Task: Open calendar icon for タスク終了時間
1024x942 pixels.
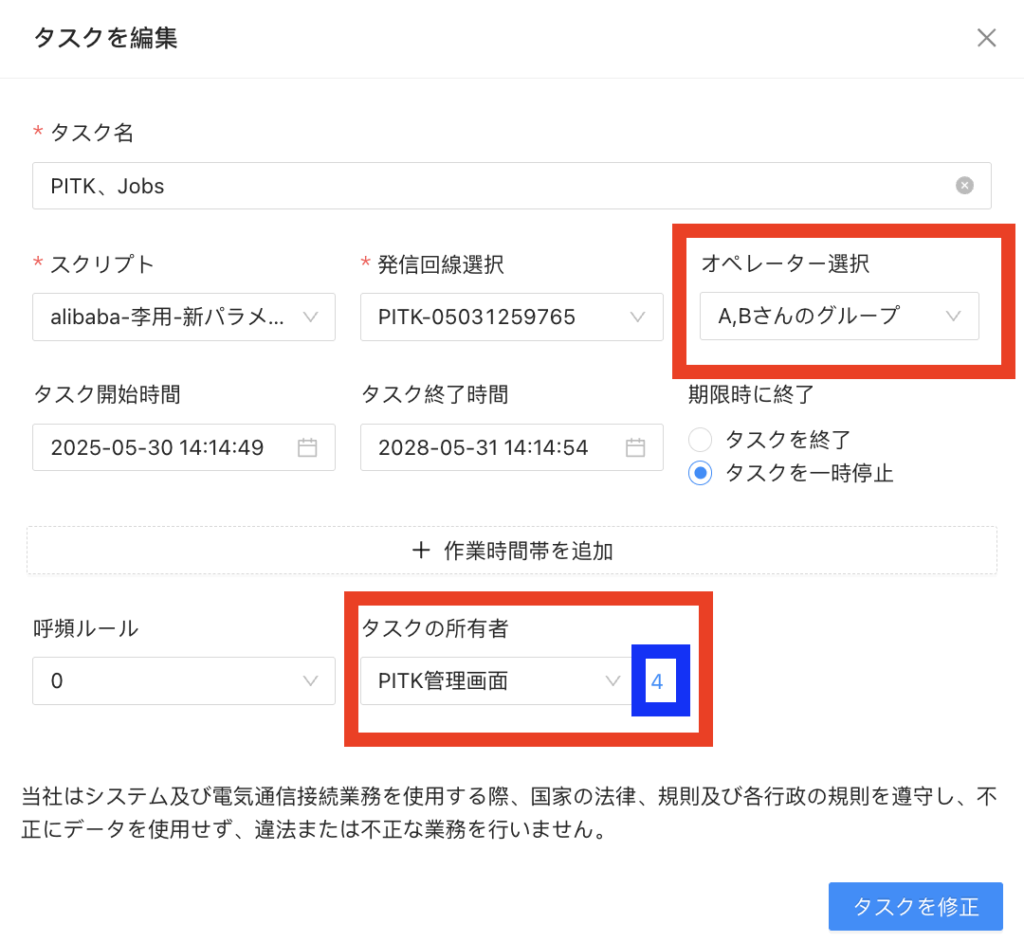Action: pos(635,447)
